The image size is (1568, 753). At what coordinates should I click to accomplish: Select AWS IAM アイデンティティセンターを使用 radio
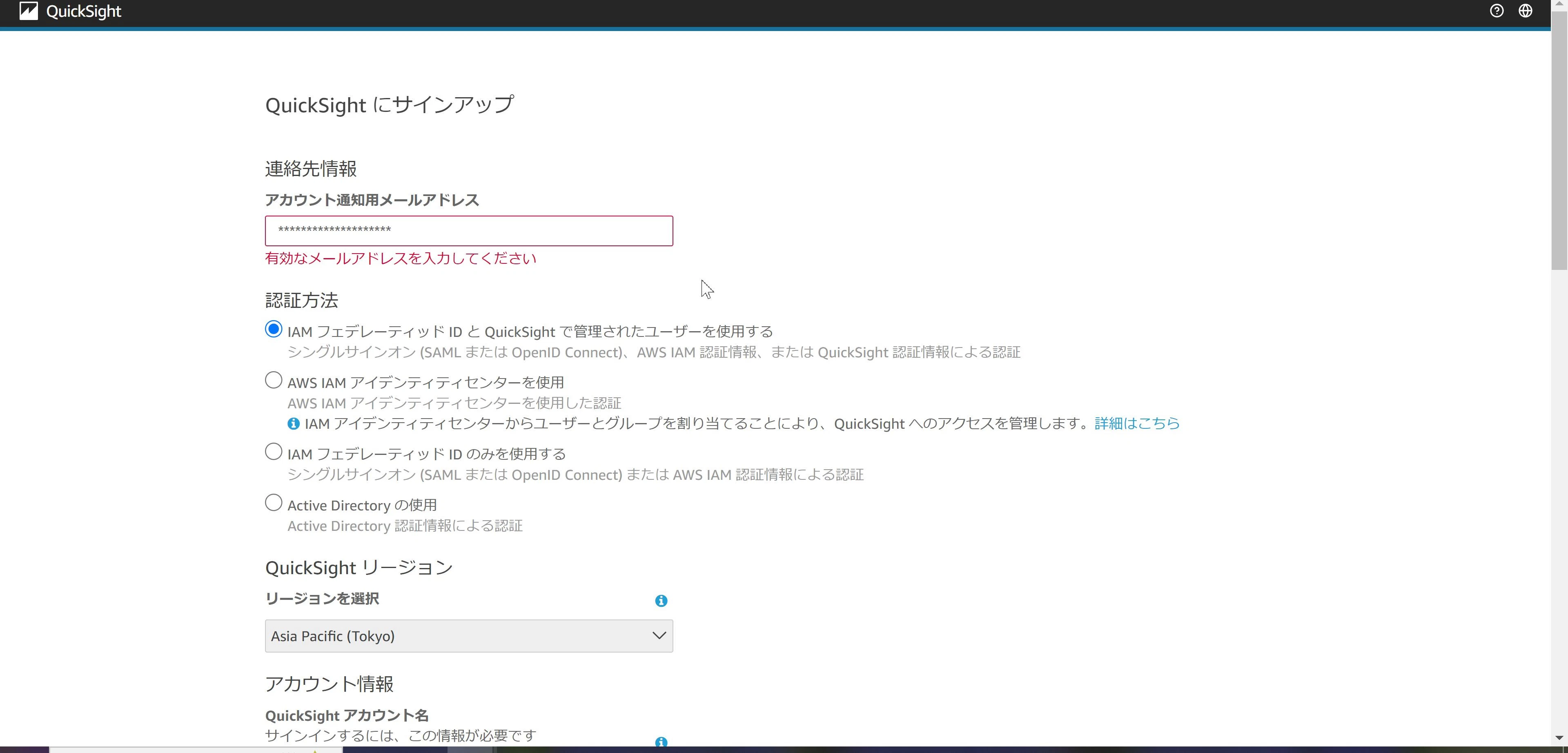[x=274, y=381]
